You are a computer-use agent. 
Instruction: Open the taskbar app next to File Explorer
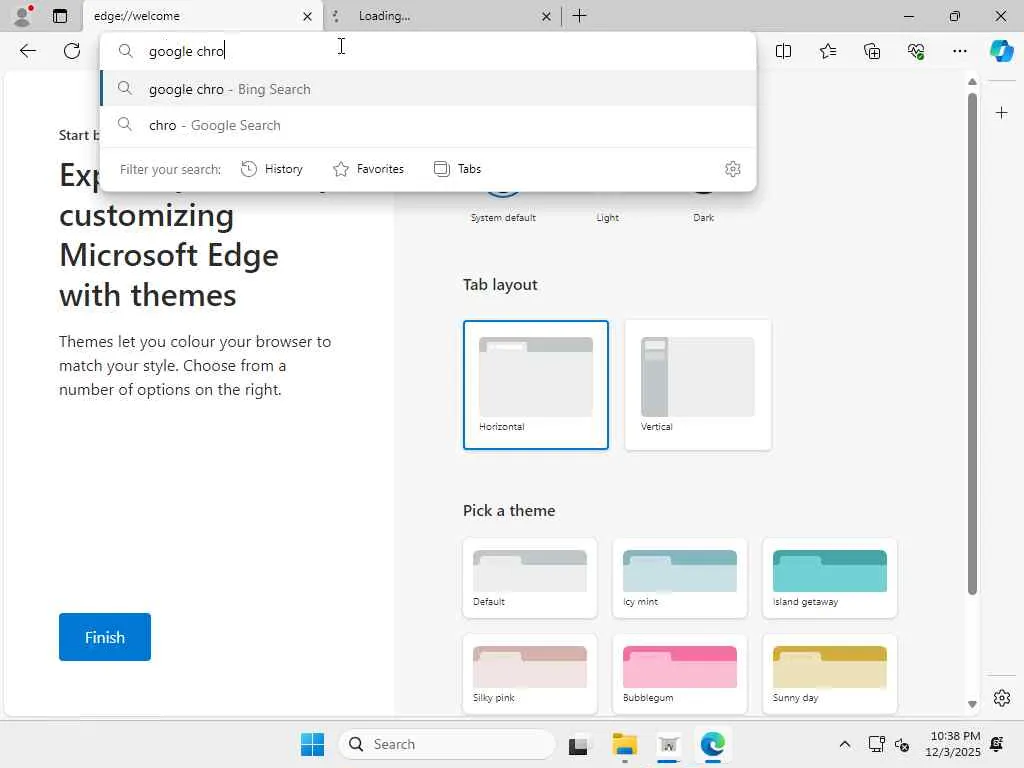tap(668, 744)
